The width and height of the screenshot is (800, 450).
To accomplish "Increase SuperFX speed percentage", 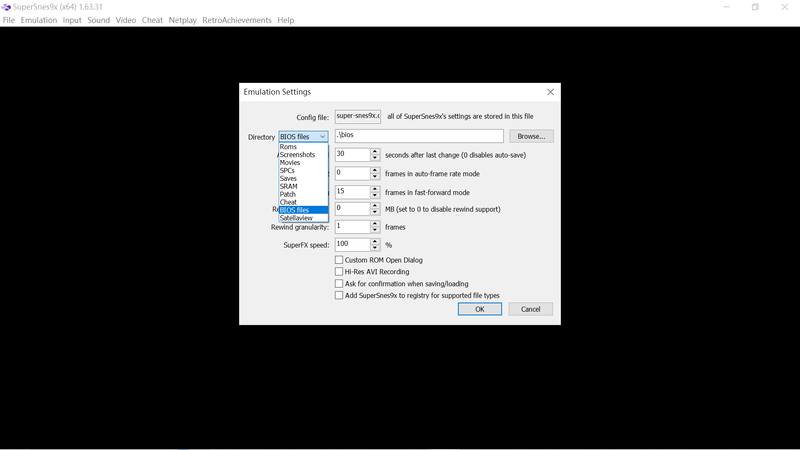I will point(375,241).
